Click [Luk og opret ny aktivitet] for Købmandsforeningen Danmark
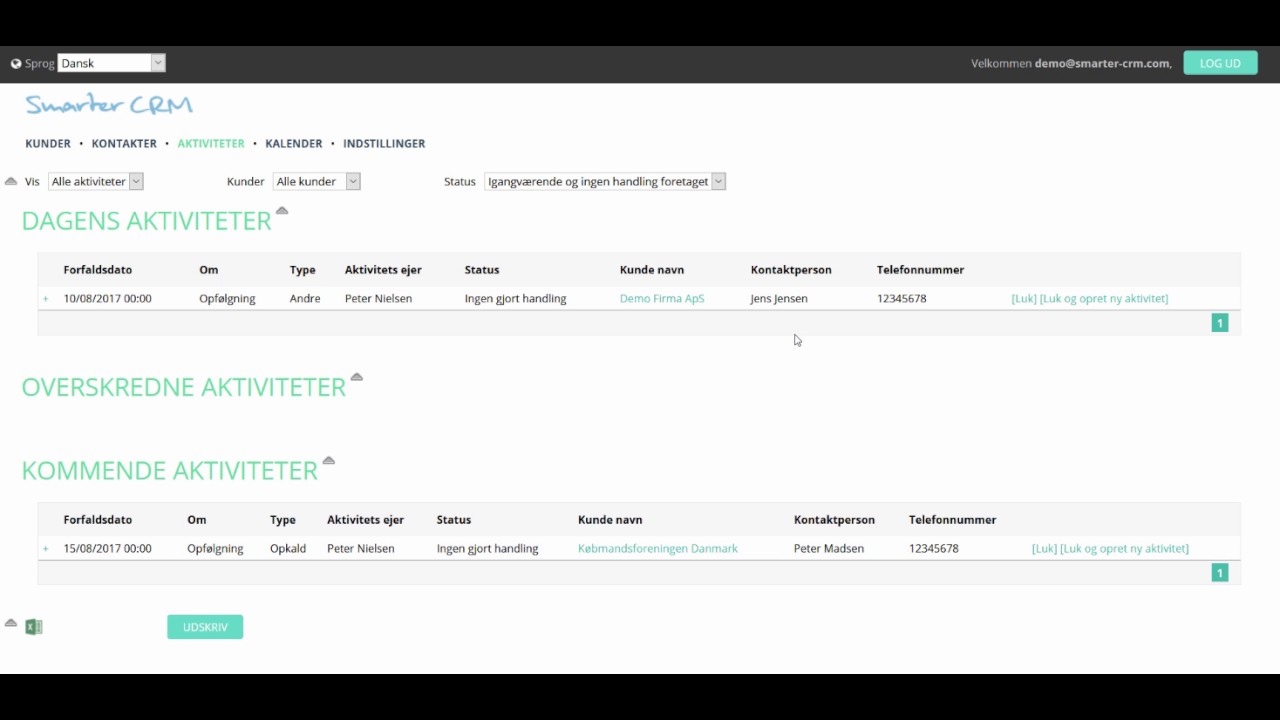 pos(1124,548)
